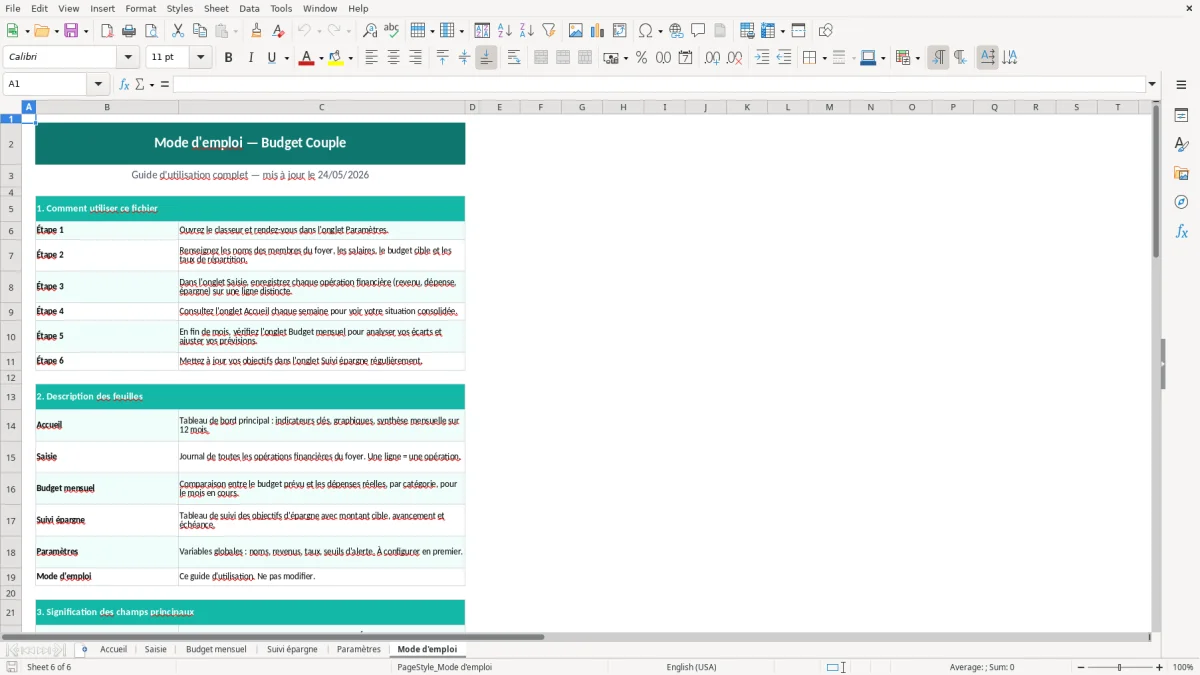The width and height of the screenshot is (1200, 675).
Task: Click the Format as Date icon
Action: point(685,58)
